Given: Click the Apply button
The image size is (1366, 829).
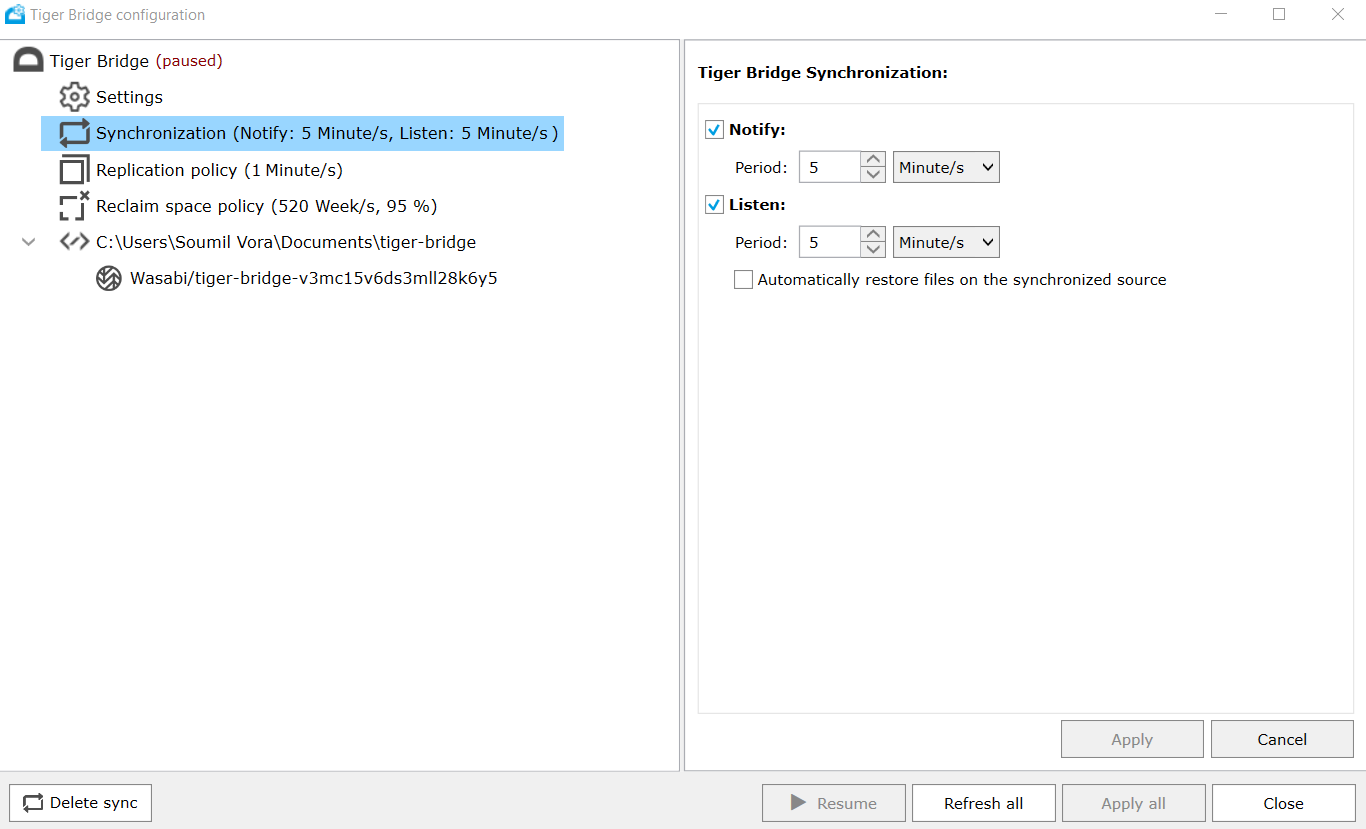Looking at the screenshot, I should pos(1132,739).
